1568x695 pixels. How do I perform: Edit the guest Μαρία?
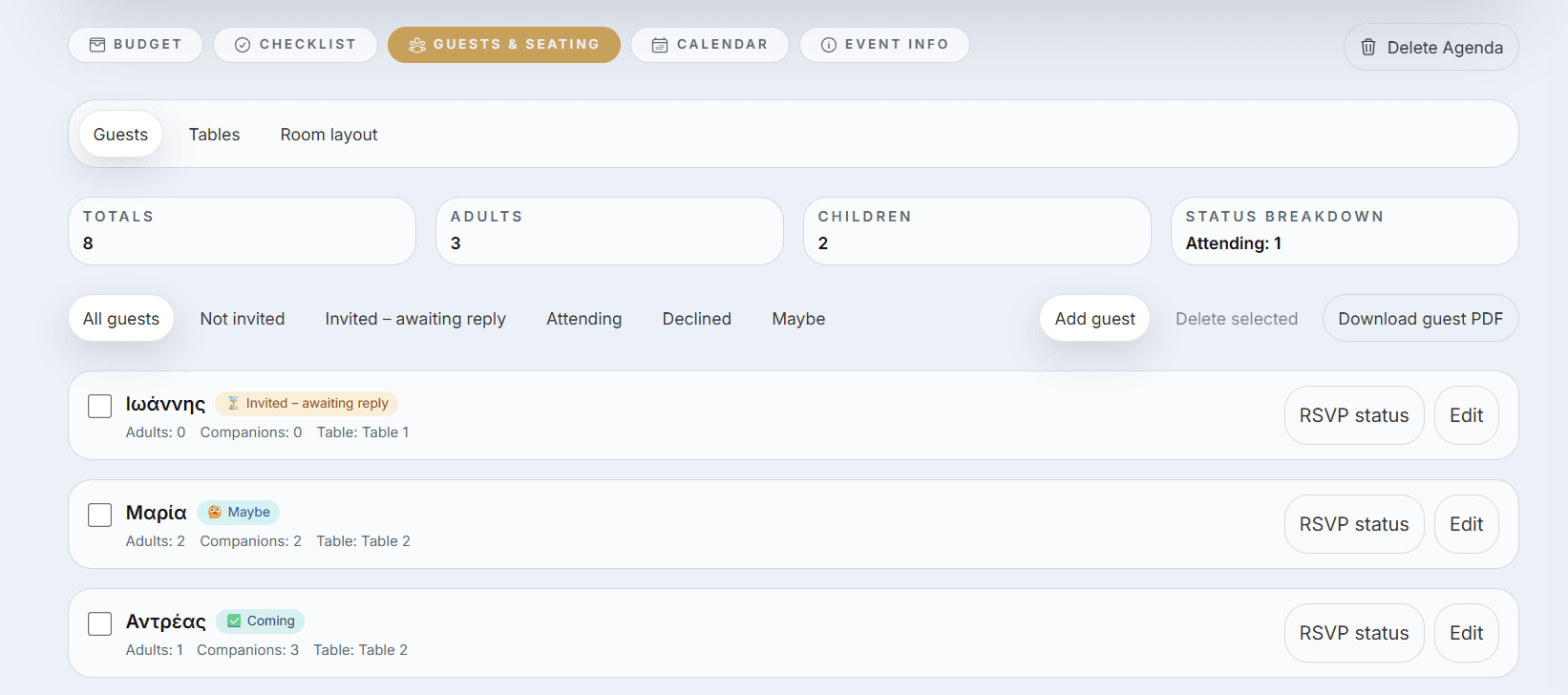1466,524
